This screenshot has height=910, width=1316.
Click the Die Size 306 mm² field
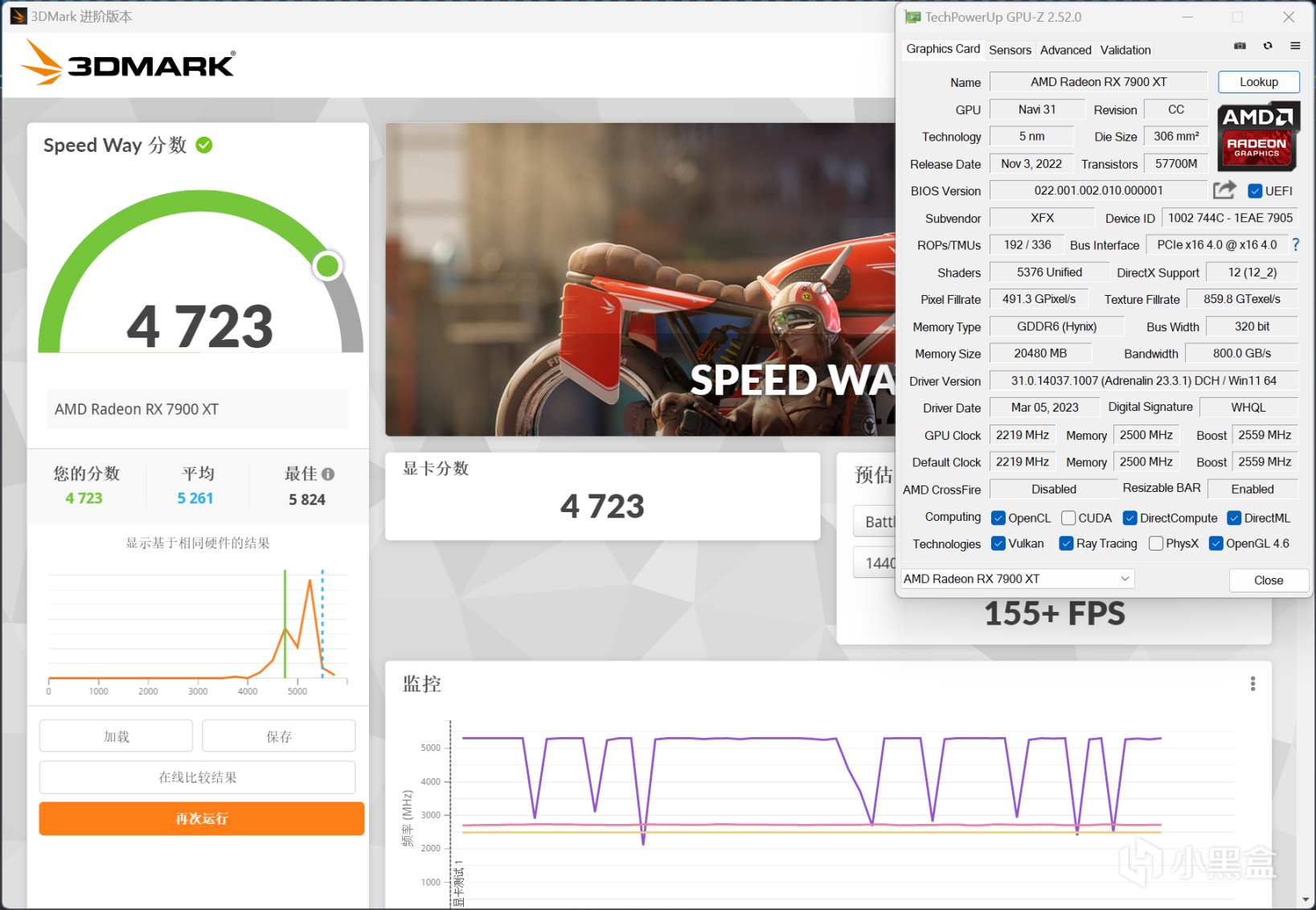(x=1176, y=137)
